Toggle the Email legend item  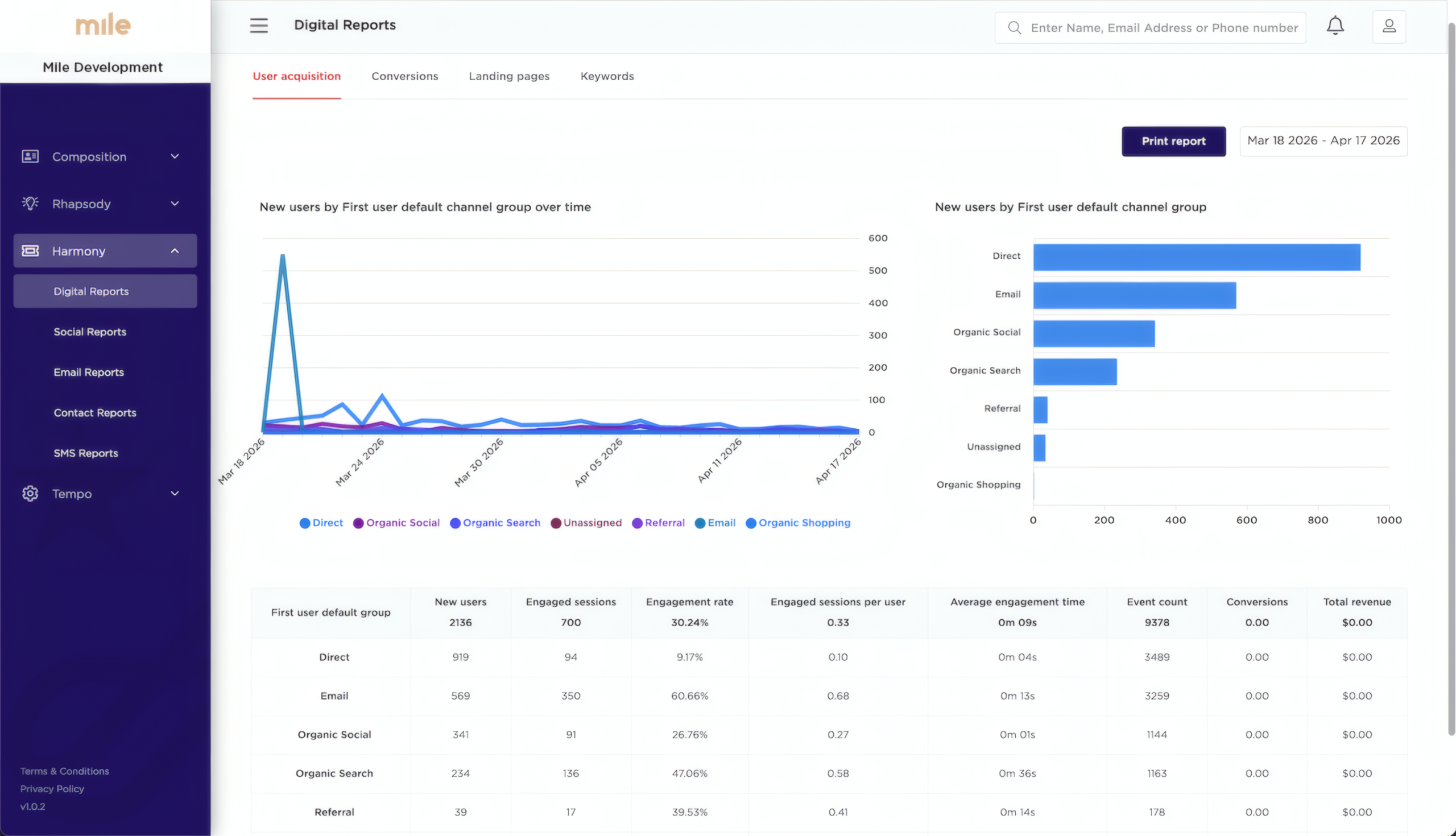pyautogui.click(x=715, y=523)
